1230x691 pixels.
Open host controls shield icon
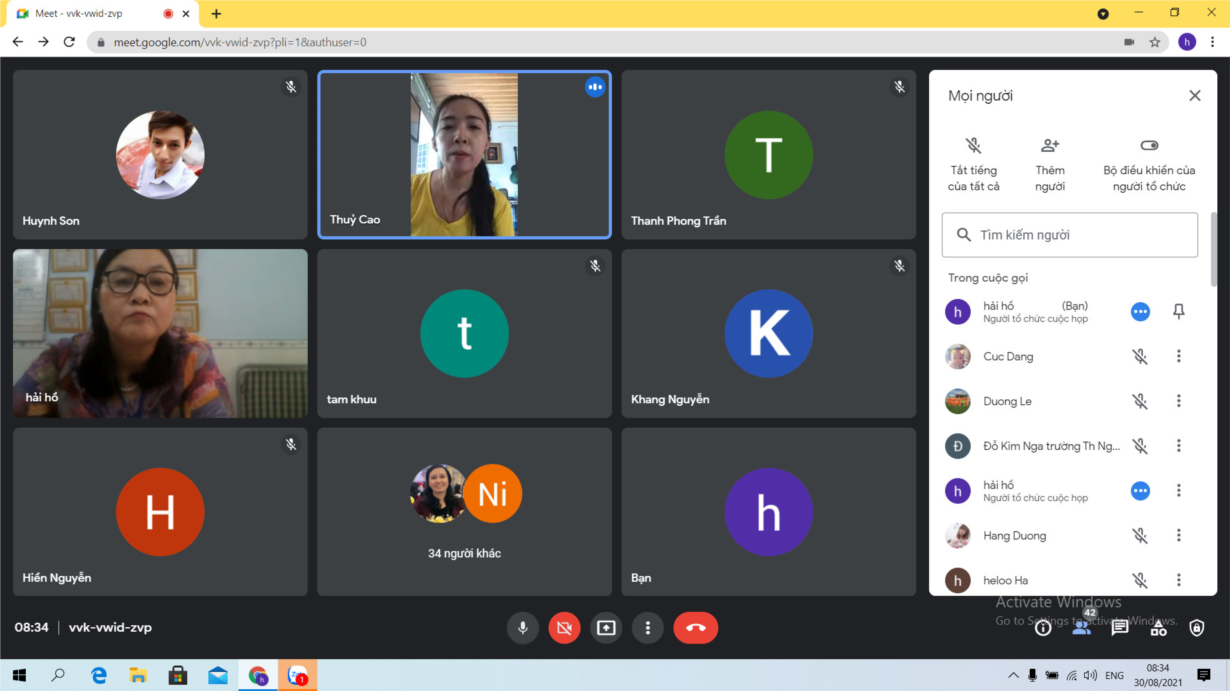(1197, 628)
